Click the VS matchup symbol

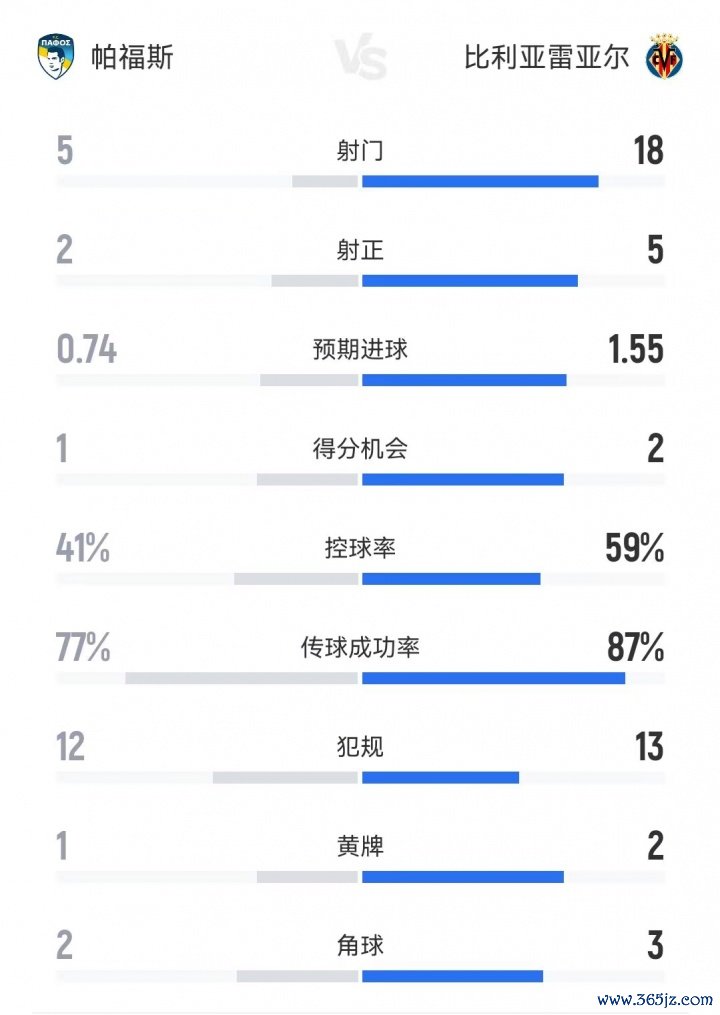(360, 59)
